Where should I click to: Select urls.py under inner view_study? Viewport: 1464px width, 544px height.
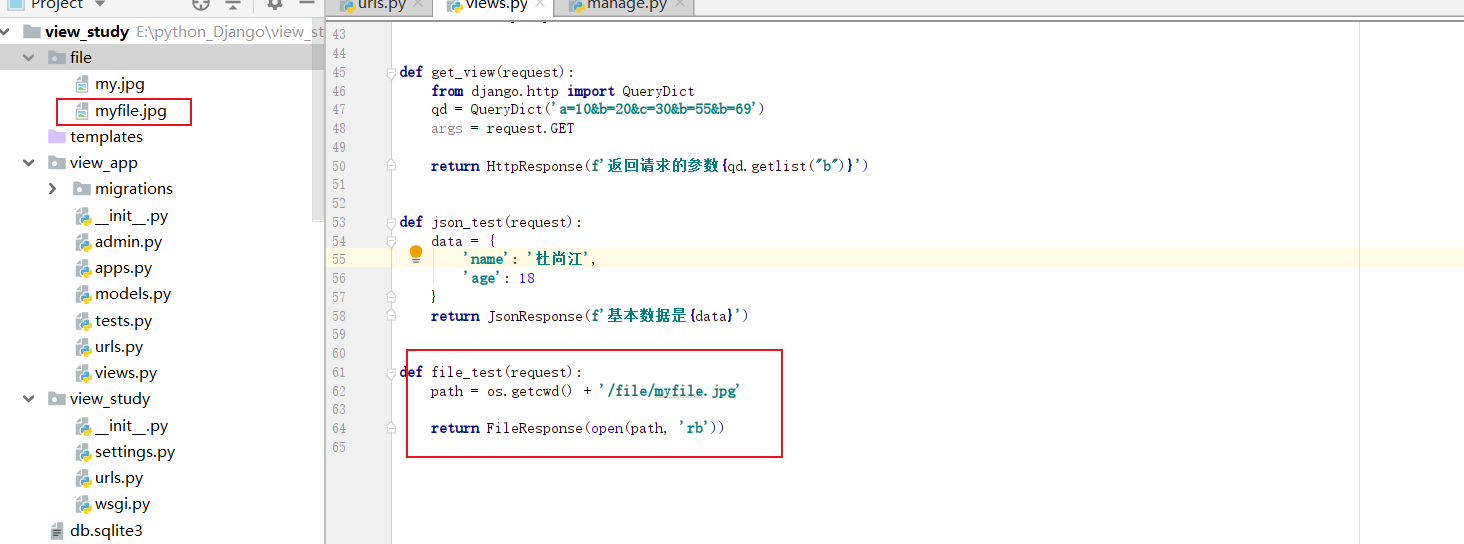point(119,478)
